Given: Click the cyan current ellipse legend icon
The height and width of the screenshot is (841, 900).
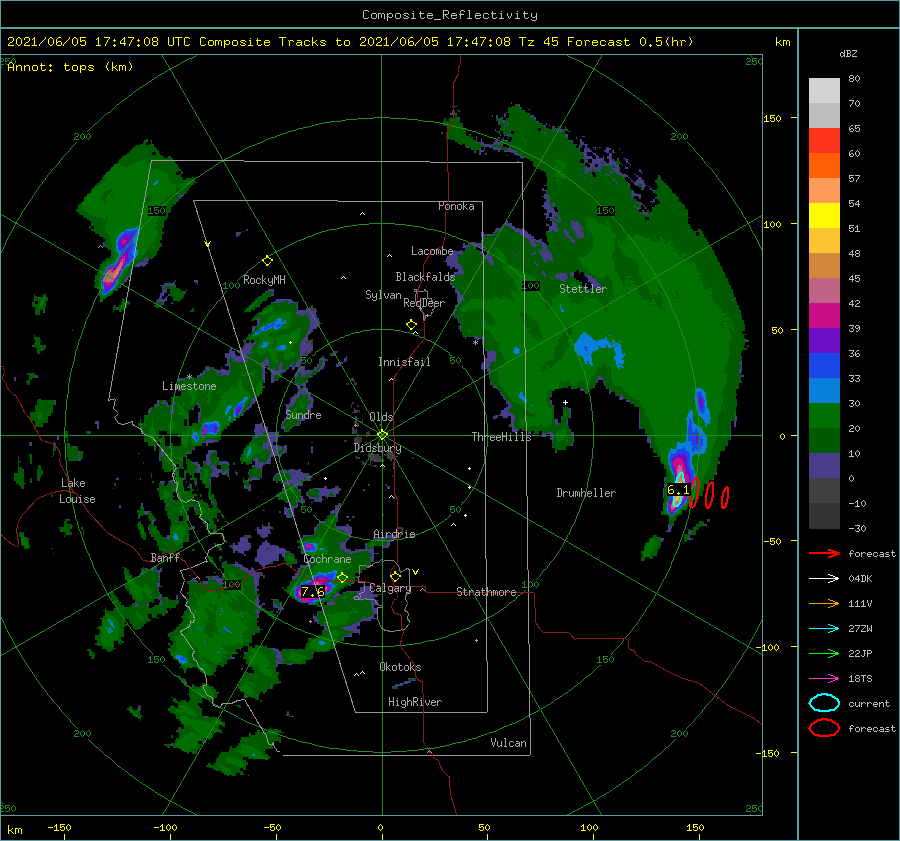Looking at the screenshot, I should tap(824, 703).
